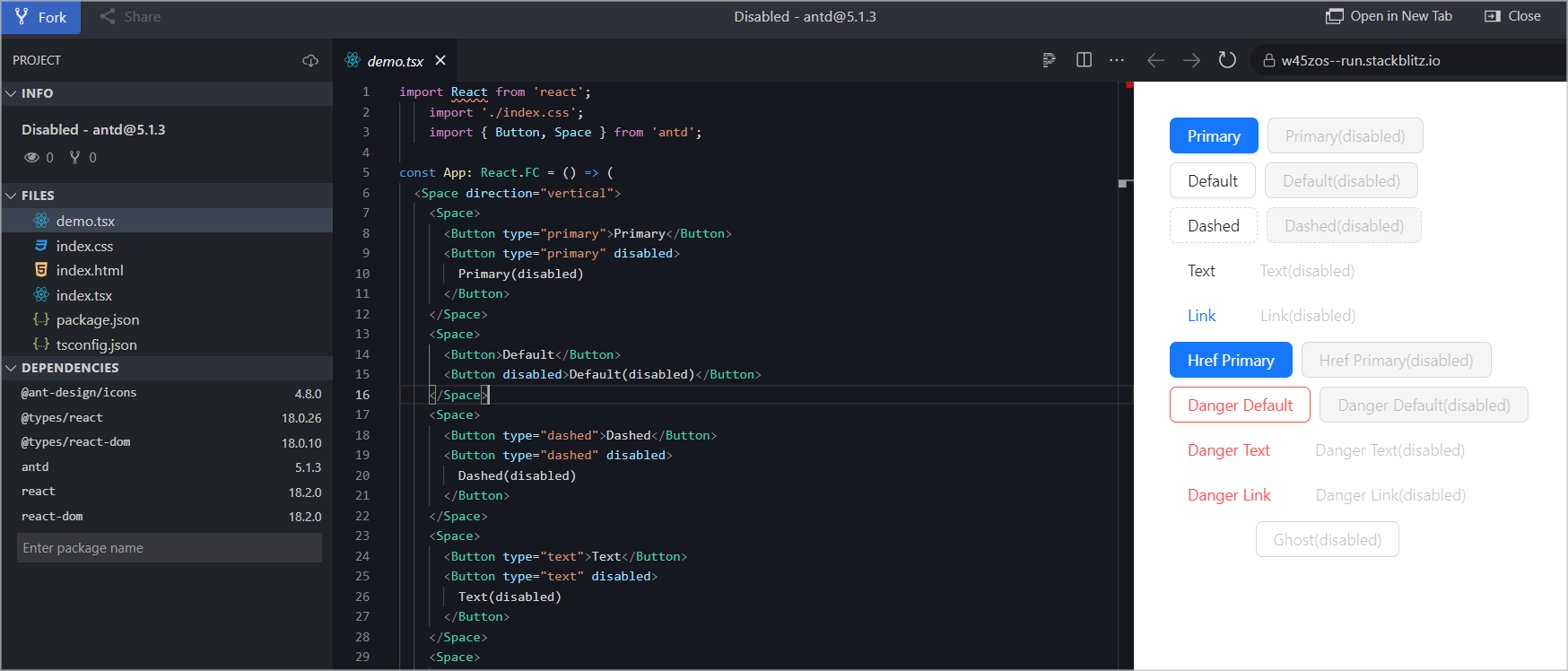
Task: Click the preview back arrow
Action: pos(1155,60)
